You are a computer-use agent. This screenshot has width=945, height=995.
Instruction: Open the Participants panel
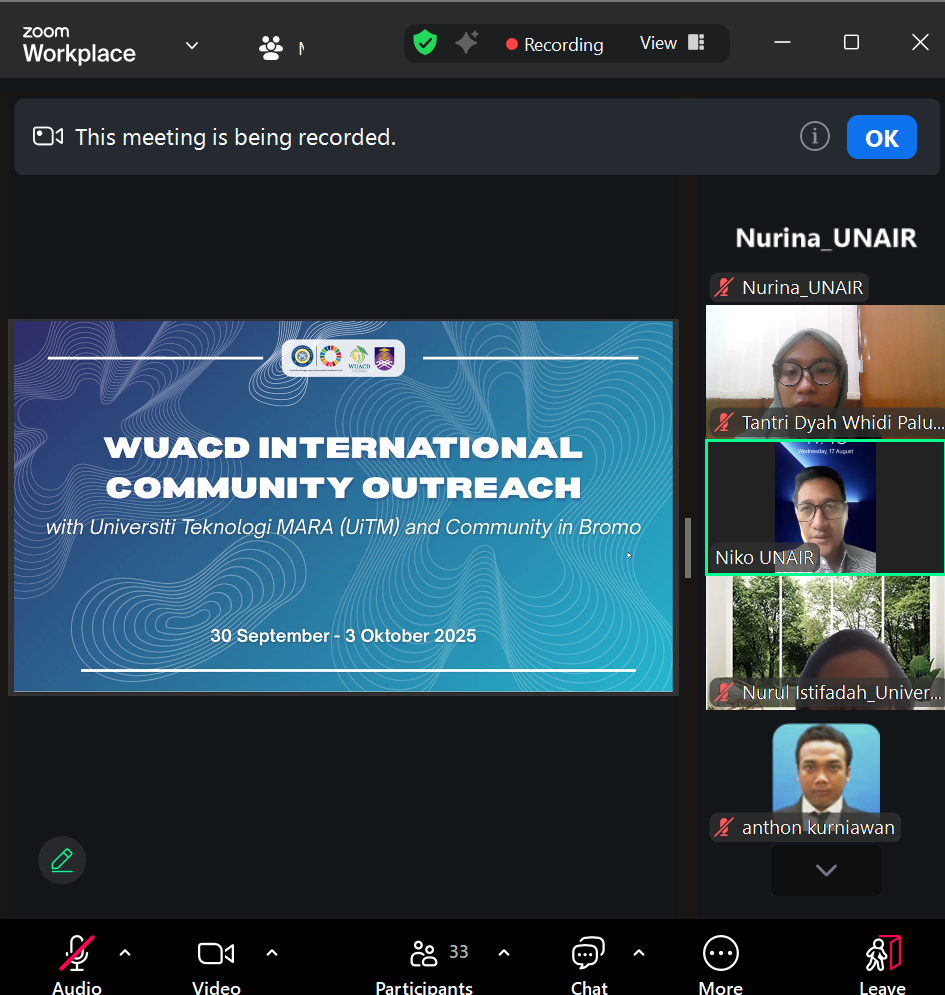click(424, 963)
